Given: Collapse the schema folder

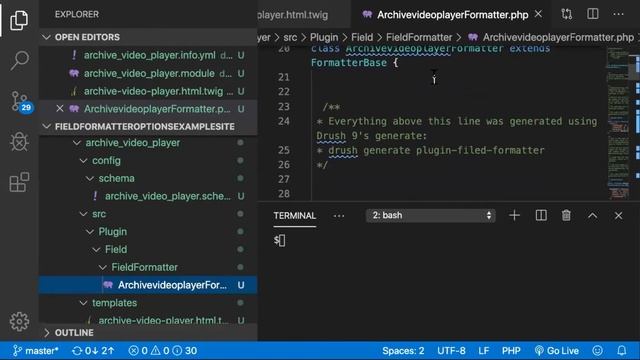Looking at the screenshot, I should pos(148,178).
